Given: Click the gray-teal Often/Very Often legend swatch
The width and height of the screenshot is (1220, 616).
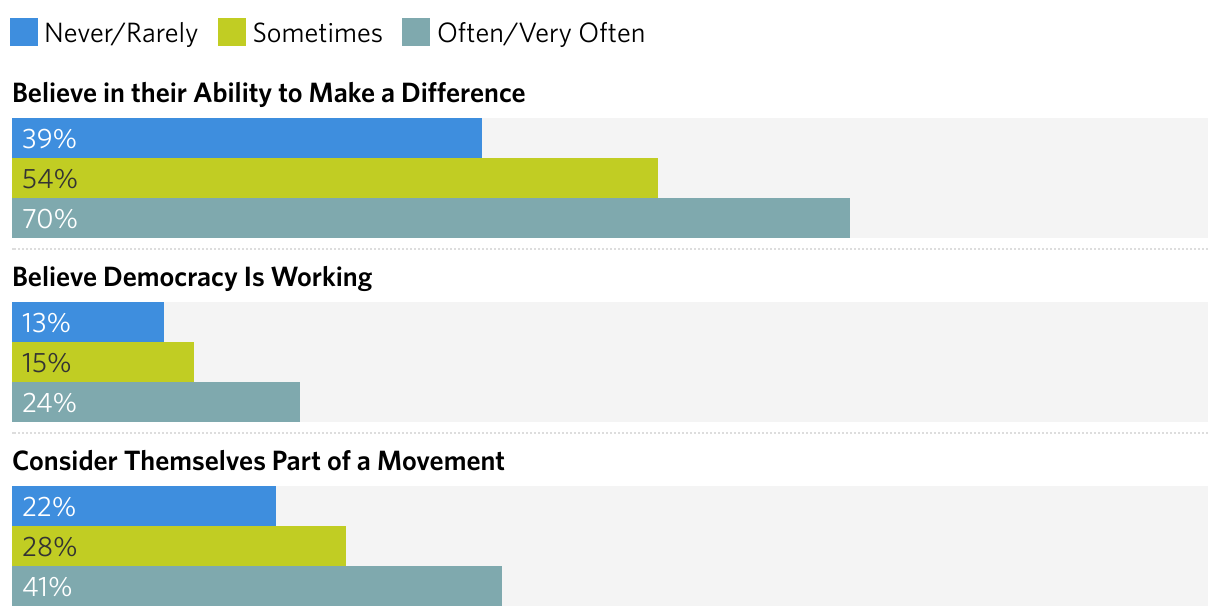Looking at the screenshot, I should (416, 32).
